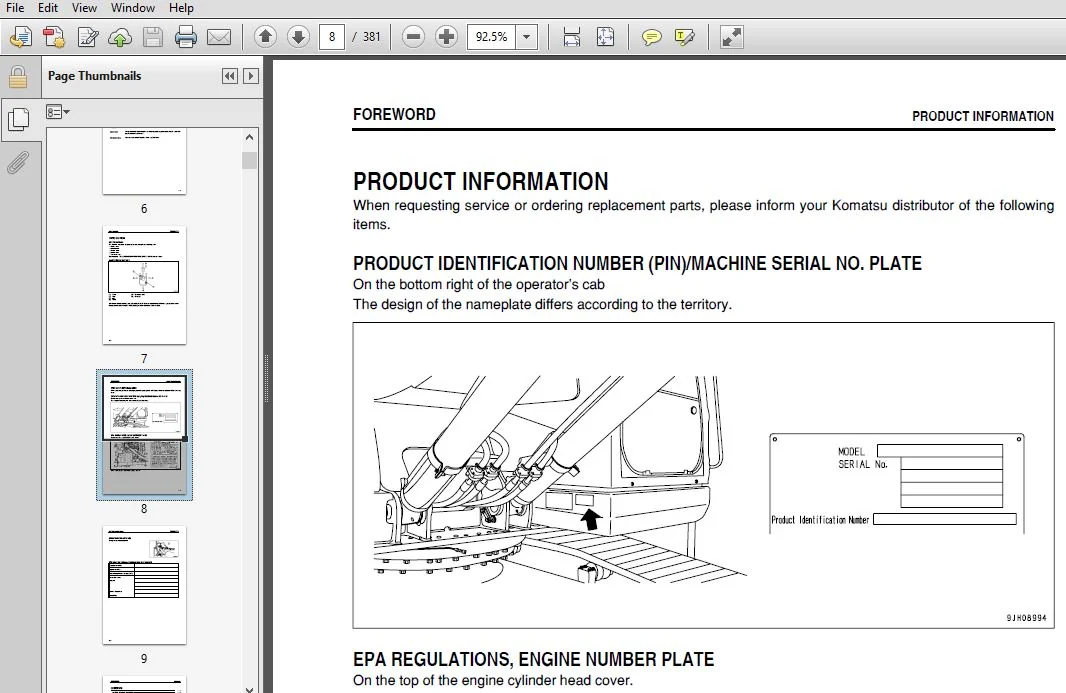The image size is (1066, 693).
Task: Switch to Read Mode fullscreen icon
Action: [x=732, y=37]
